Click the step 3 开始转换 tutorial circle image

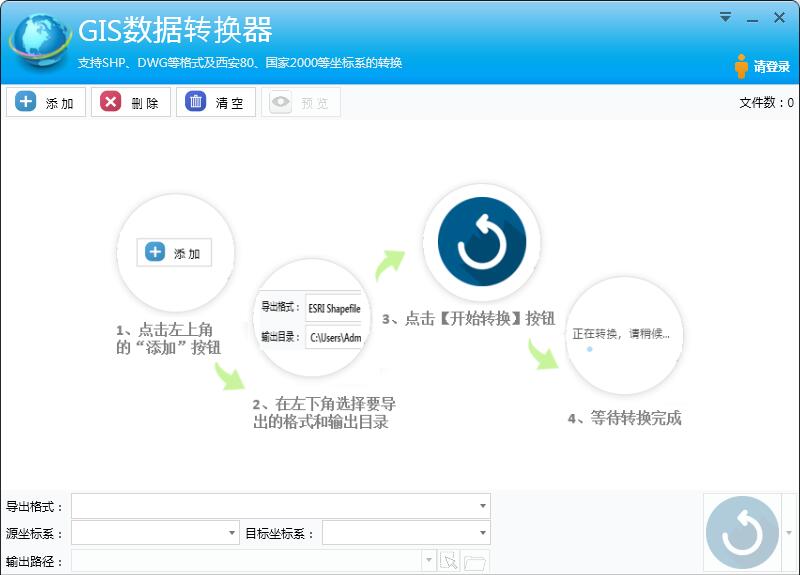(x=482, y=245)
